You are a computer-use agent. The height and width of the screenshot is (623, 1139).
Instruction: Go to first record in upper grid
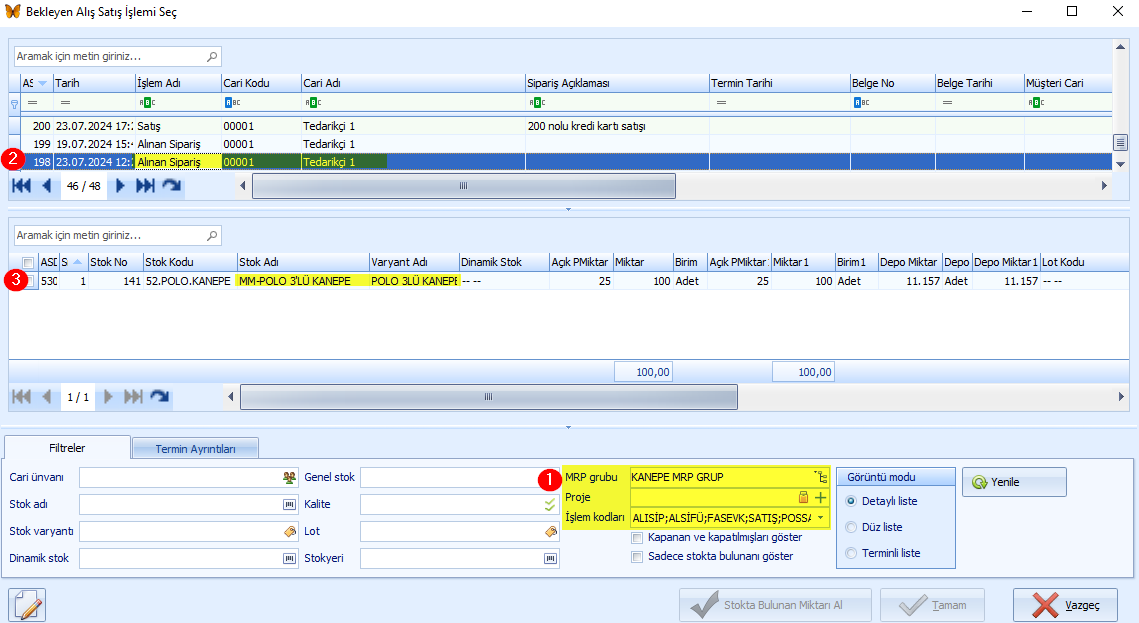coord(21,186)
